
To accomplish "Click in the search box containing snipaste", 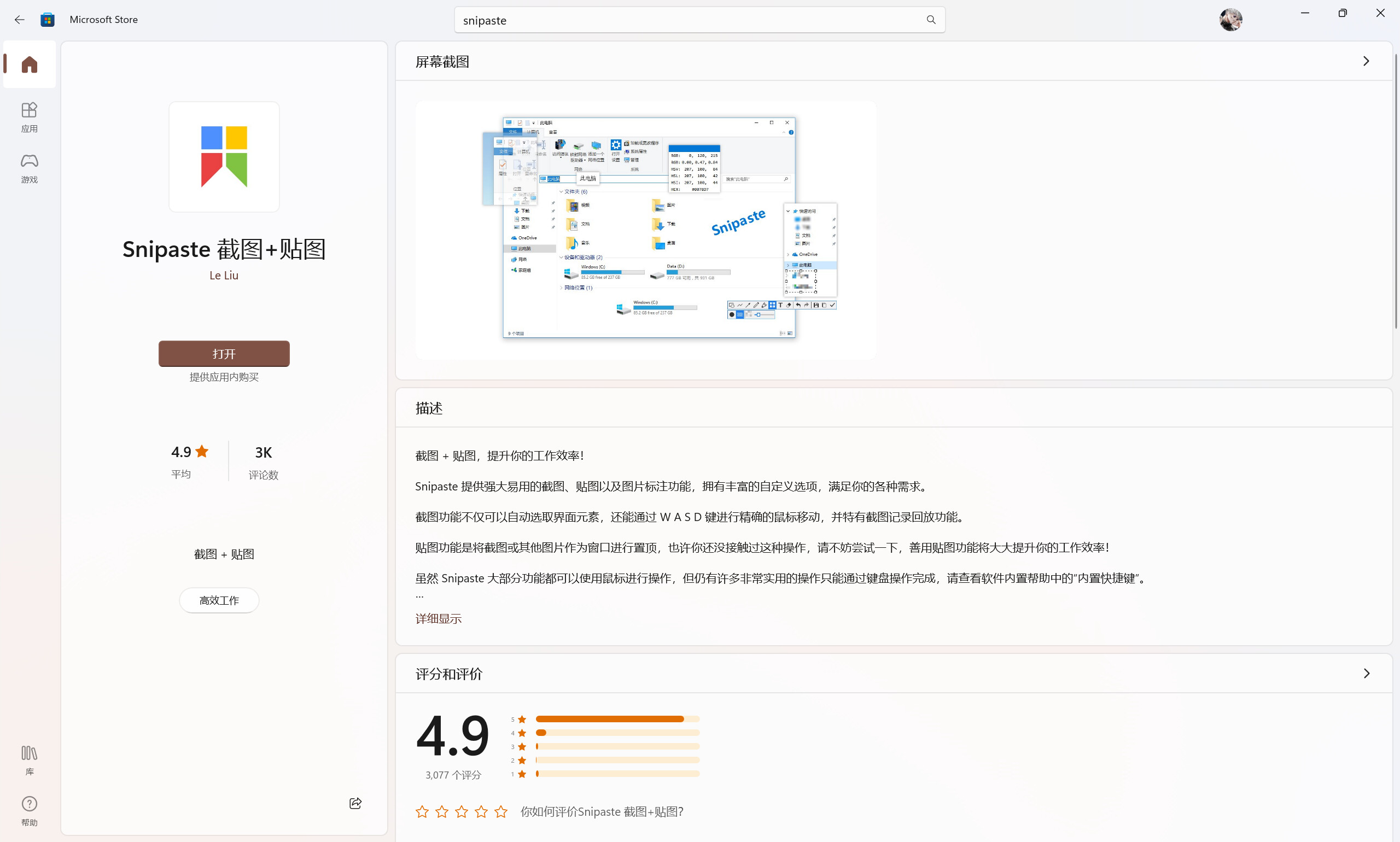I will (x=699, y=20).
